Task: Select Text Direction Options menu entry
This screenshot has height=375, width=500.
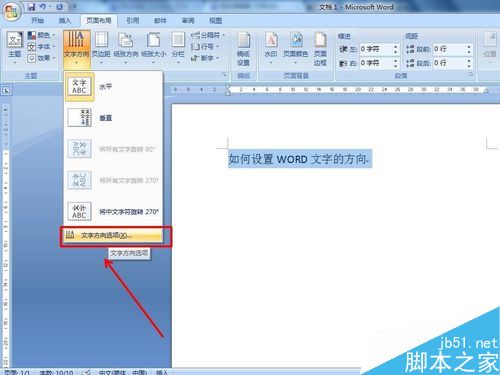Action: [113, 235]
